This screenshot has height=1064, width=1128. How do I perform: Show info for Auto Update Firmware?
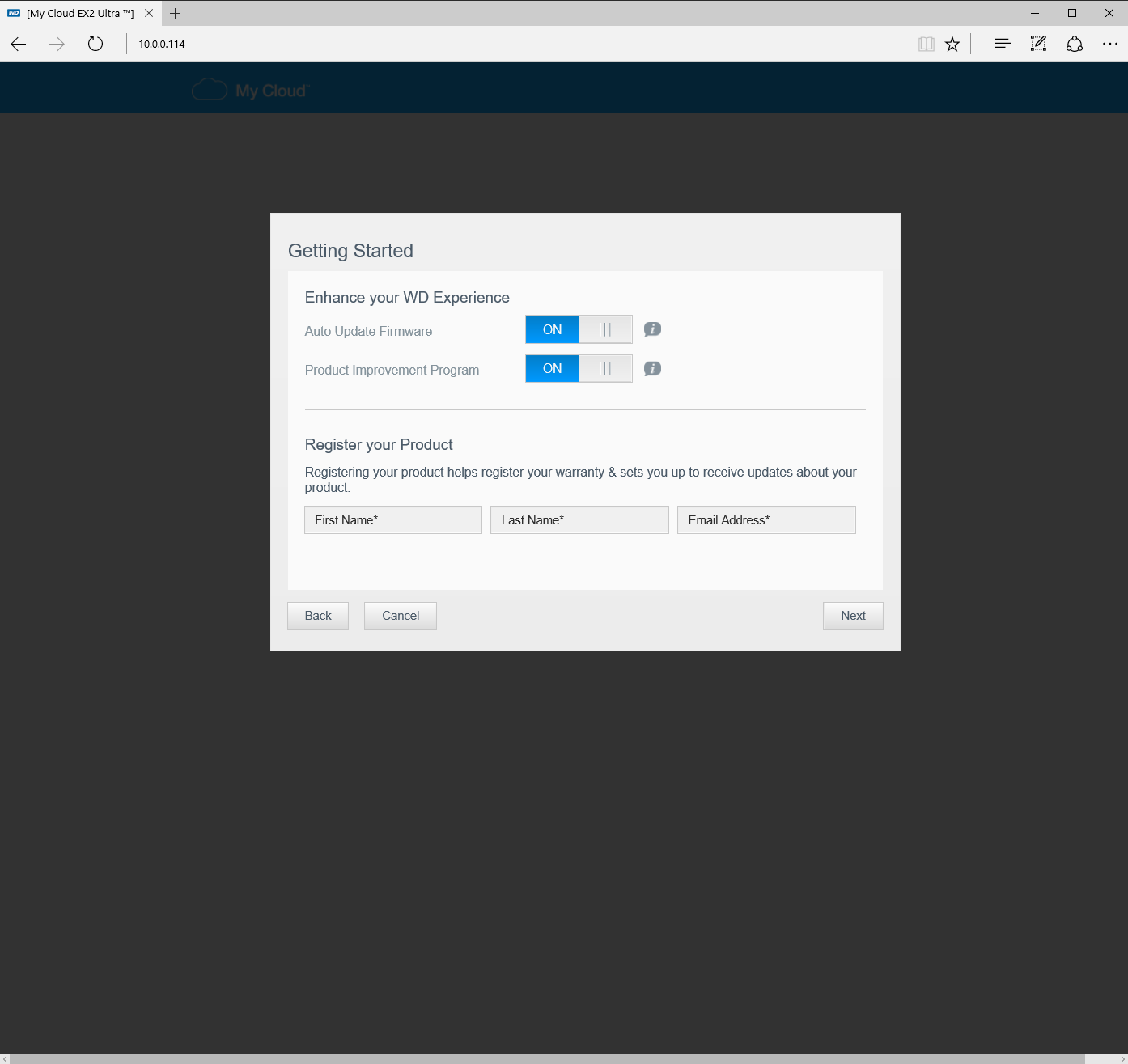coord(652,329)
